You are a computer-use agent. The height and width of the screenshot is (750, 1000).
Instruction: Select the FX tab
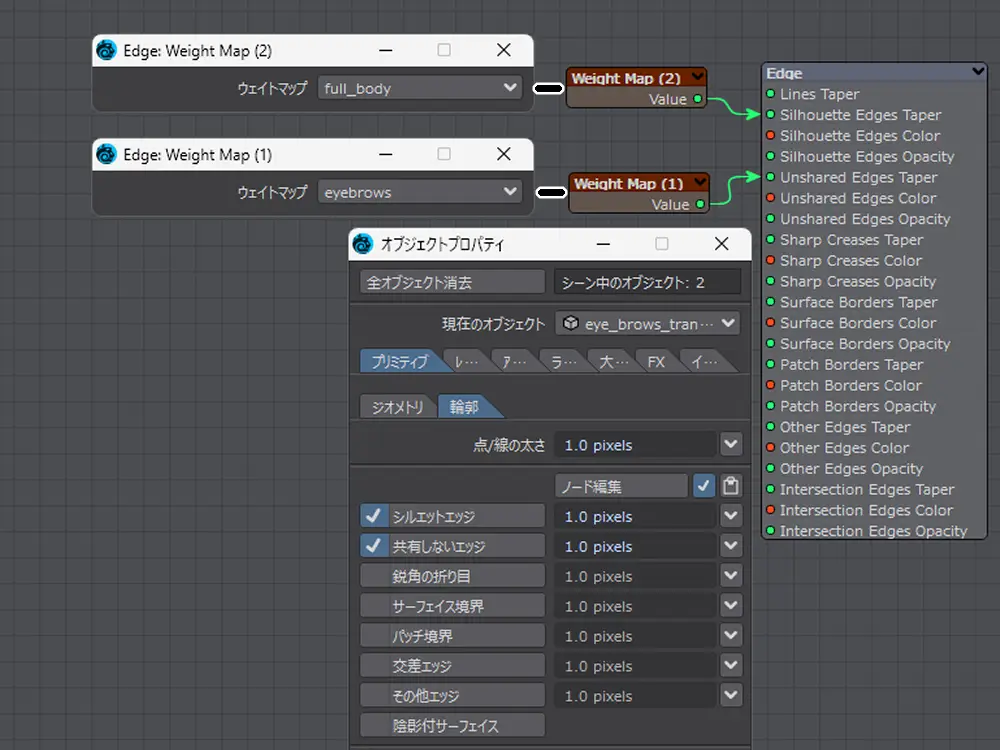[x=656, y=361]
